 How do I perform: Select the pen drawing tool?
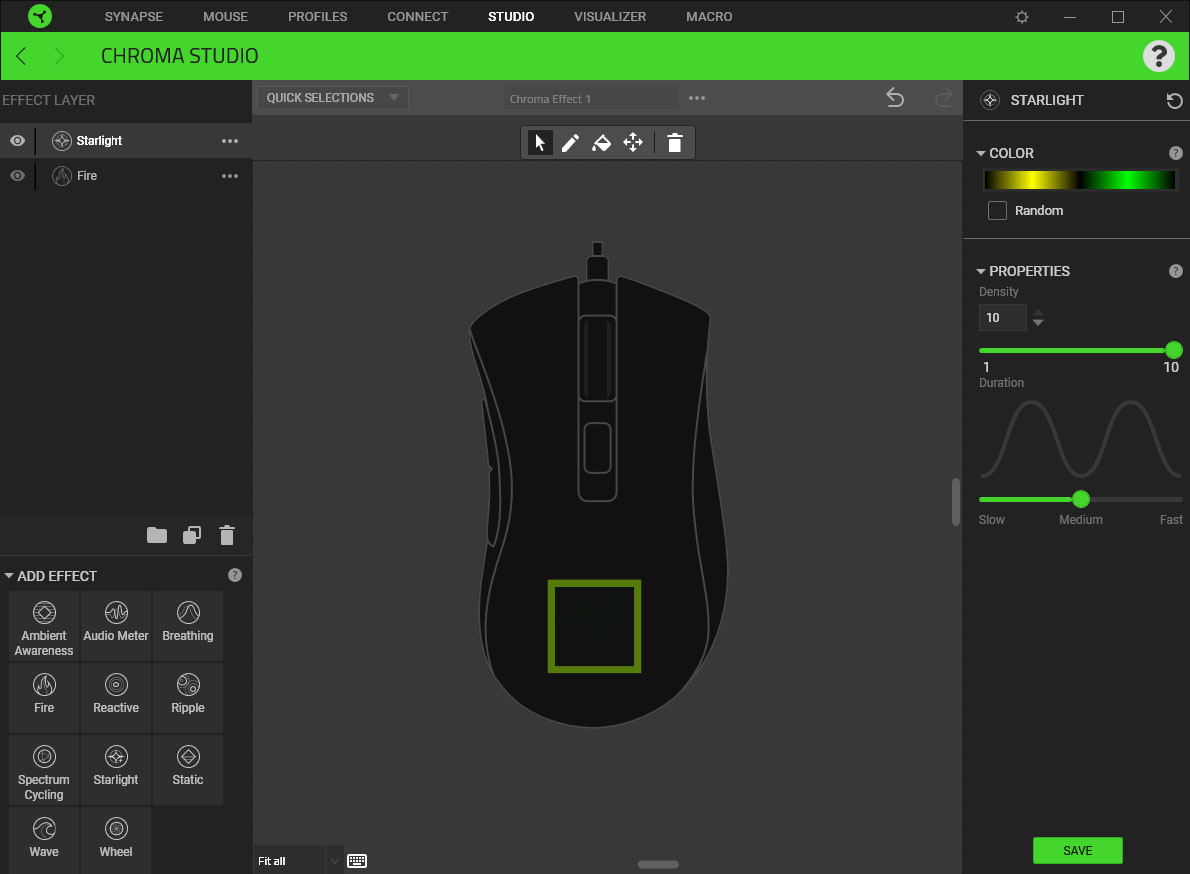pyautogui.click(x=570, y=142)
